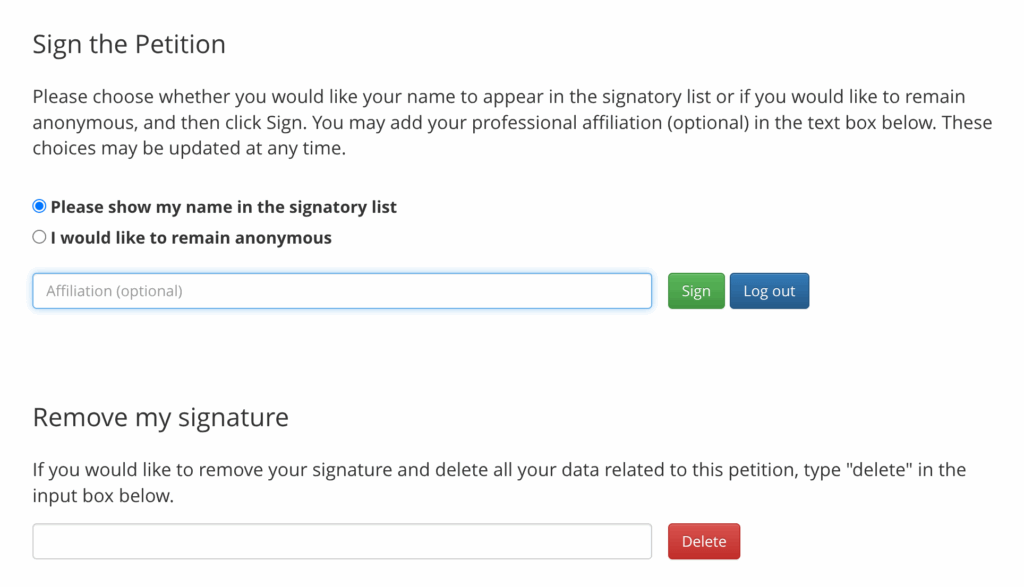The image size is (1024, 587).
Task: Focus the Affiliation (optional) text field
Action: (342, 291)
